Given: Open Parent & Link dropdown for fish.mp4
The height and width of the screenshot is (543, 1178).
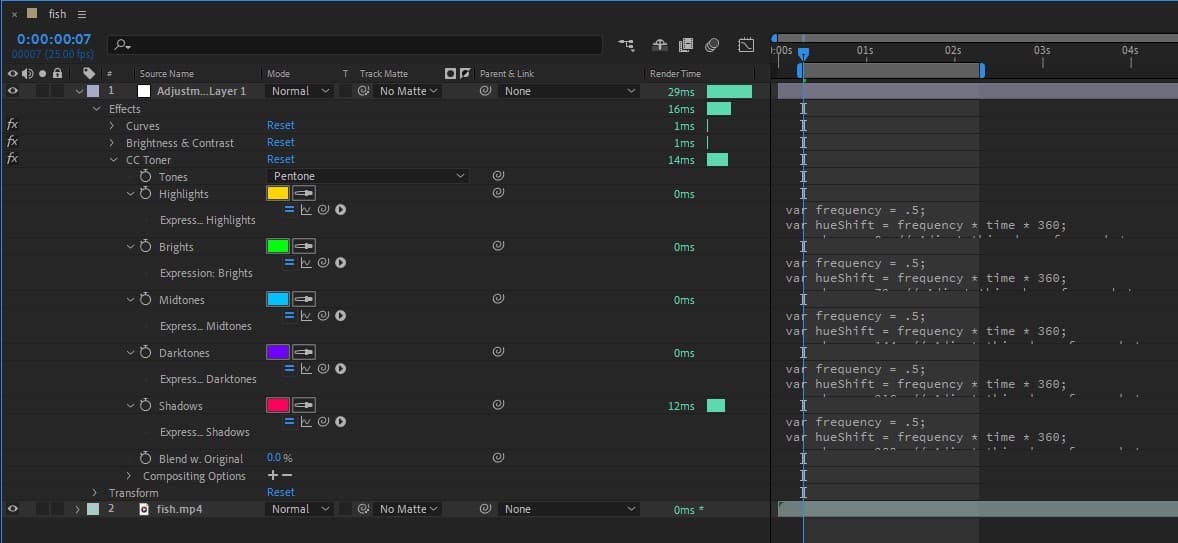Looking at the screenshot, I should pyautogui.click(x=569, y=508).
